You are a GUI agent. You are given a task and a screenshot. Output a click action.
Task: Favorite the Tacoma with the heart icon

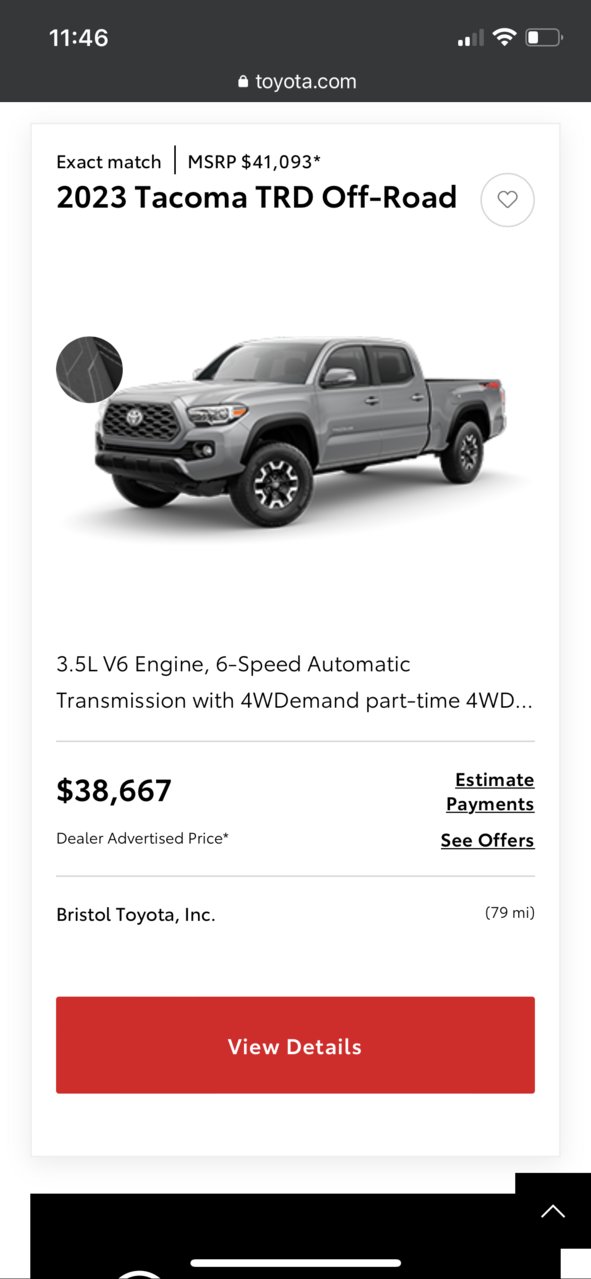click(x=507, y=200)
